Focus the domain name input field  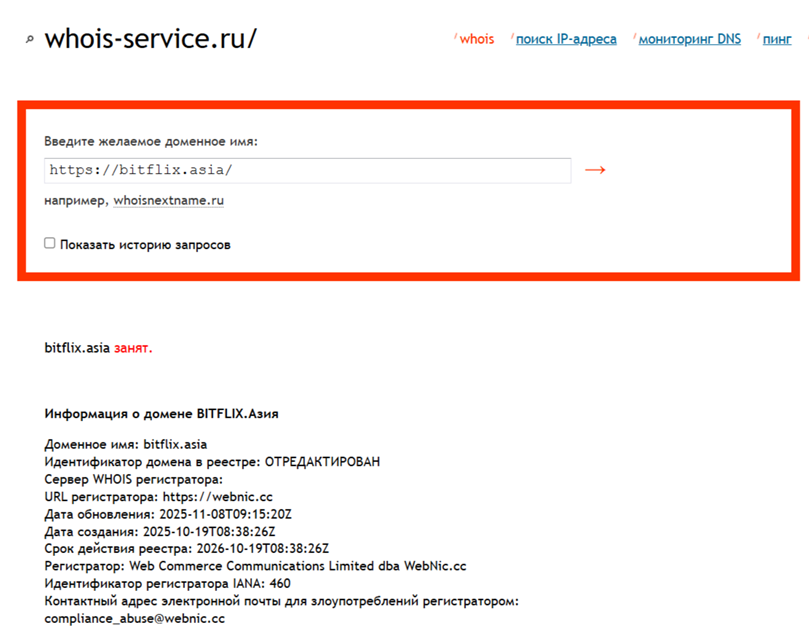pos(307,170)
